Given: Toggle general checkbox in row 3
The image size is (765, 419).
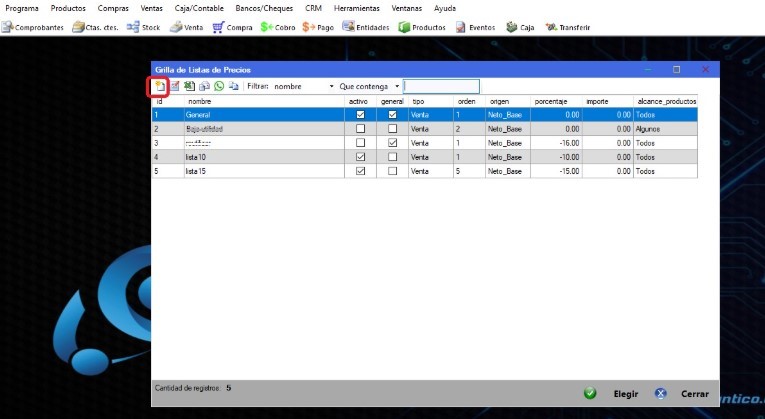Looking at the screenshot, I should pyautogui.click(x=392, y=143).
